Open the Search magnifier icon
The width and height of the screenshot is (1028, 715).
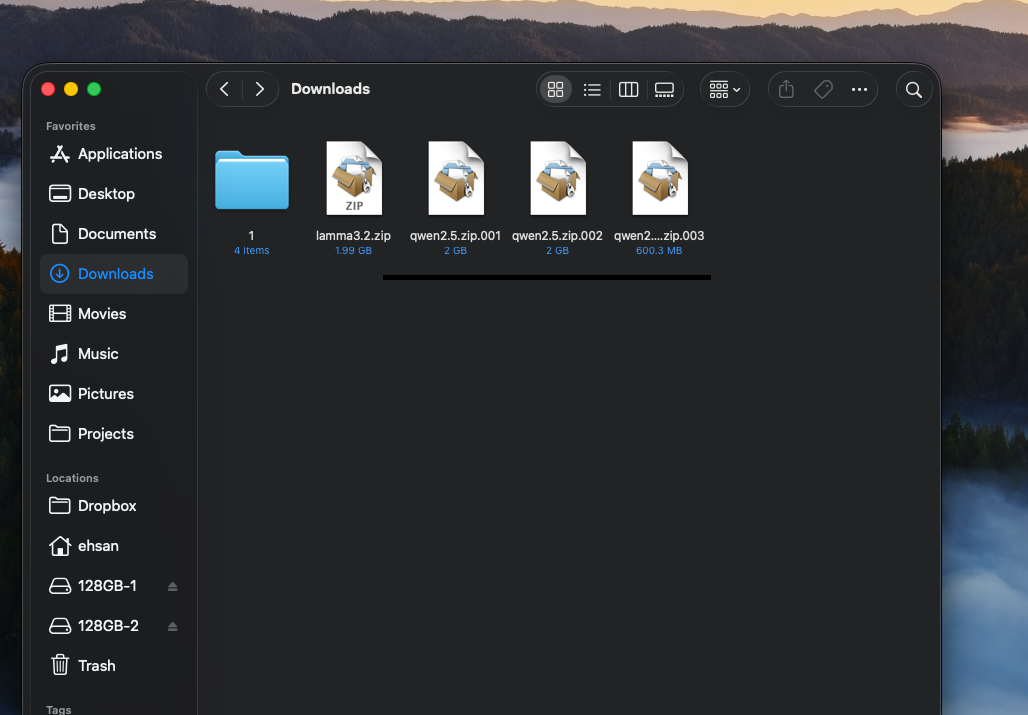(x=913, y=89)
